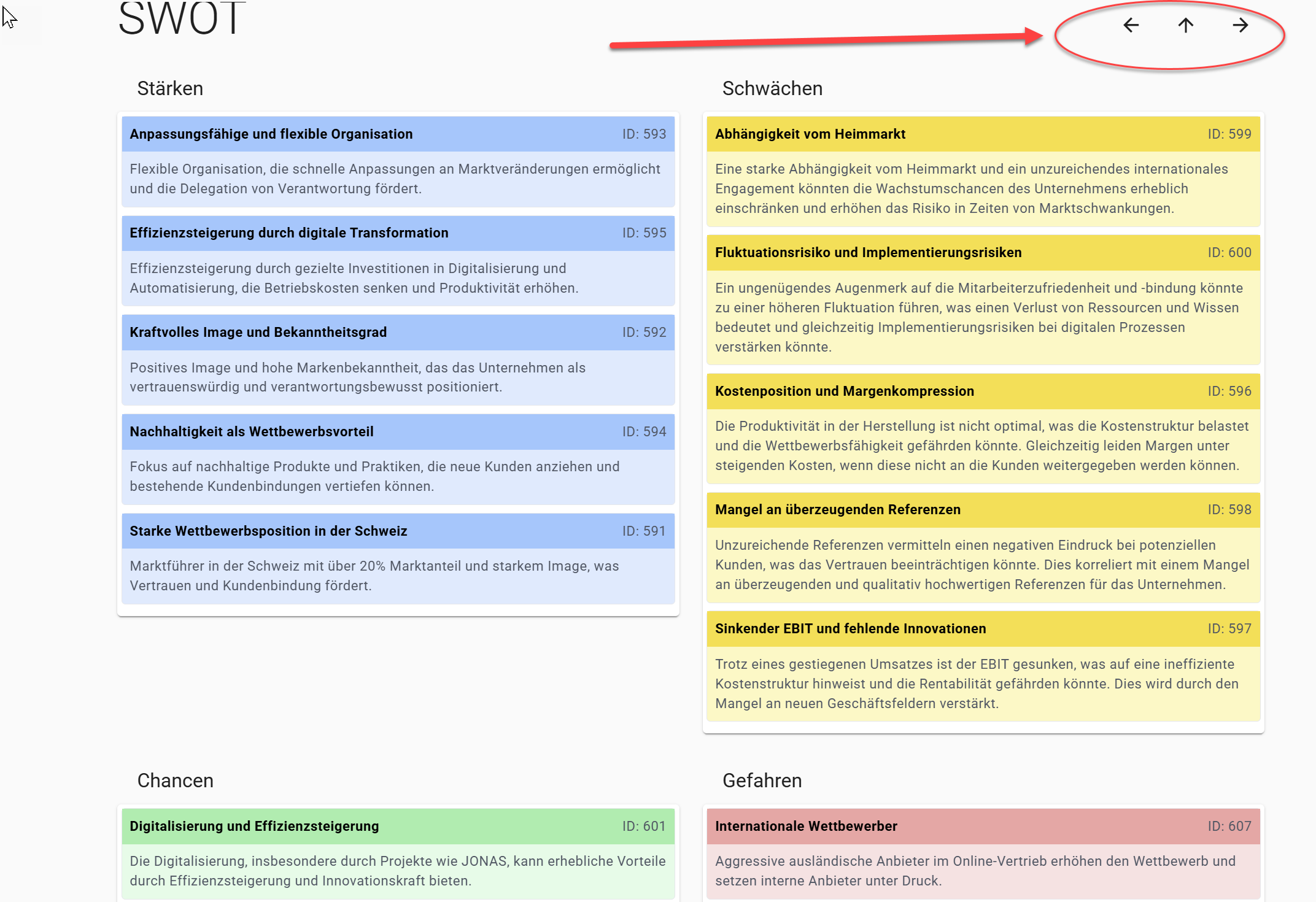Viewport: 1316px width, 902px height.
Task: Click the Gefahren section heading
Action: 762,781
